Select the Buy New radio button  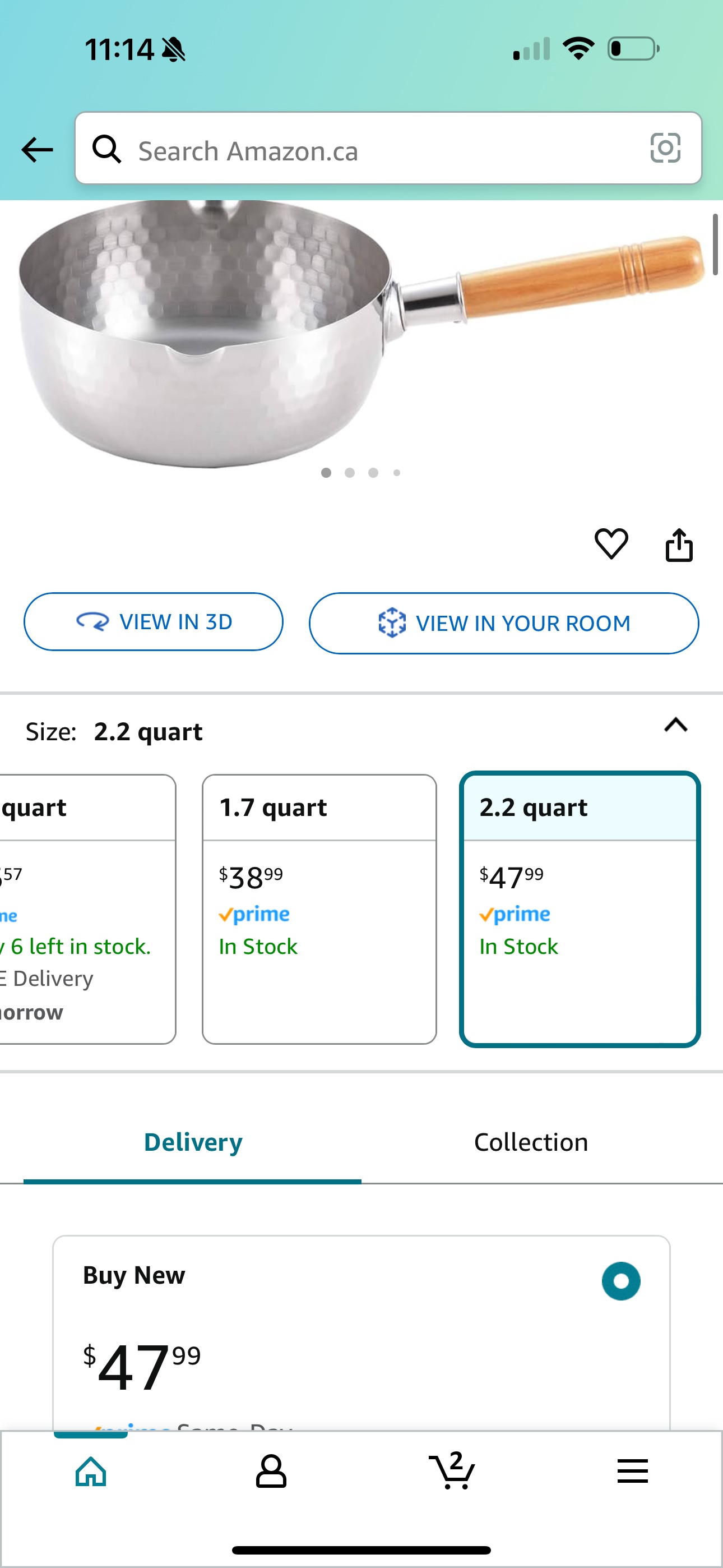click(x=621, y=1281)
